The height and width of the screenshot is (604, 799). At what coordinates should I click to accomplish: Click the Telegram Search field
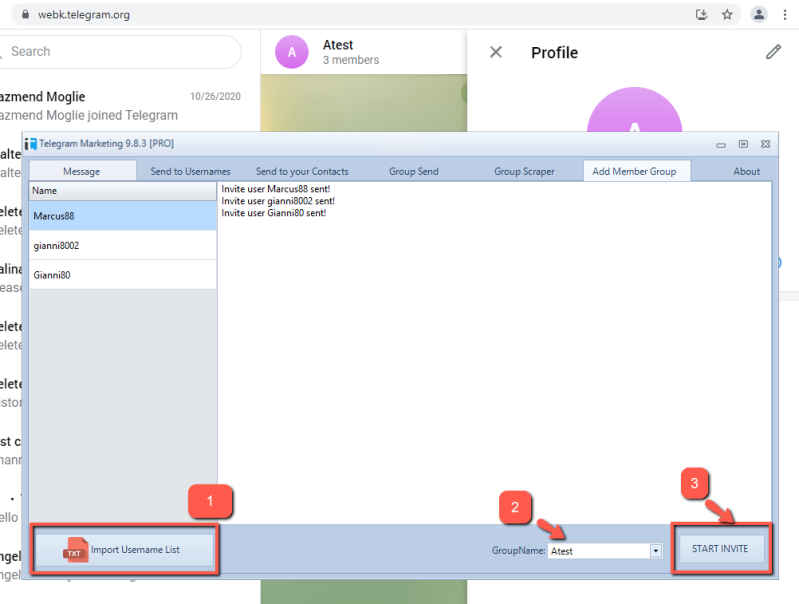coord(120,51)
